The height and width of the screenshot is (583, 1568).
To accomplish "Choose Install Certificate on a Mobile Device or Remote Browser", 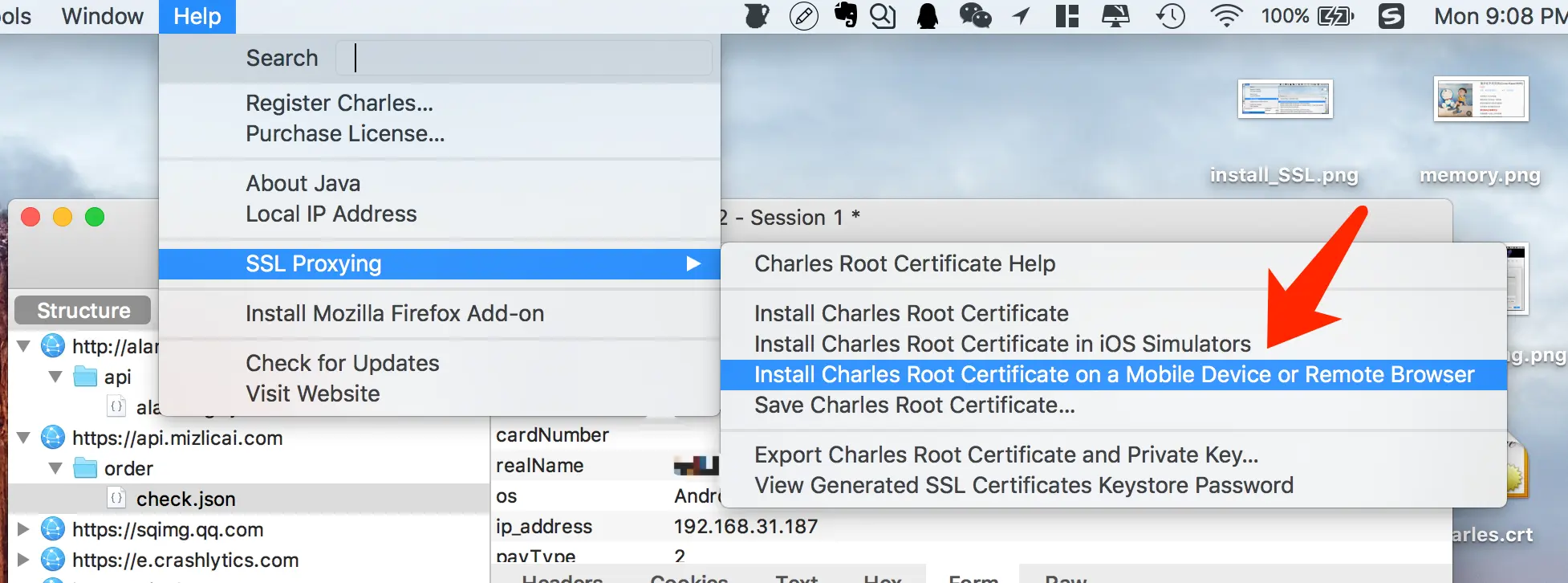I will (1114, 374).
